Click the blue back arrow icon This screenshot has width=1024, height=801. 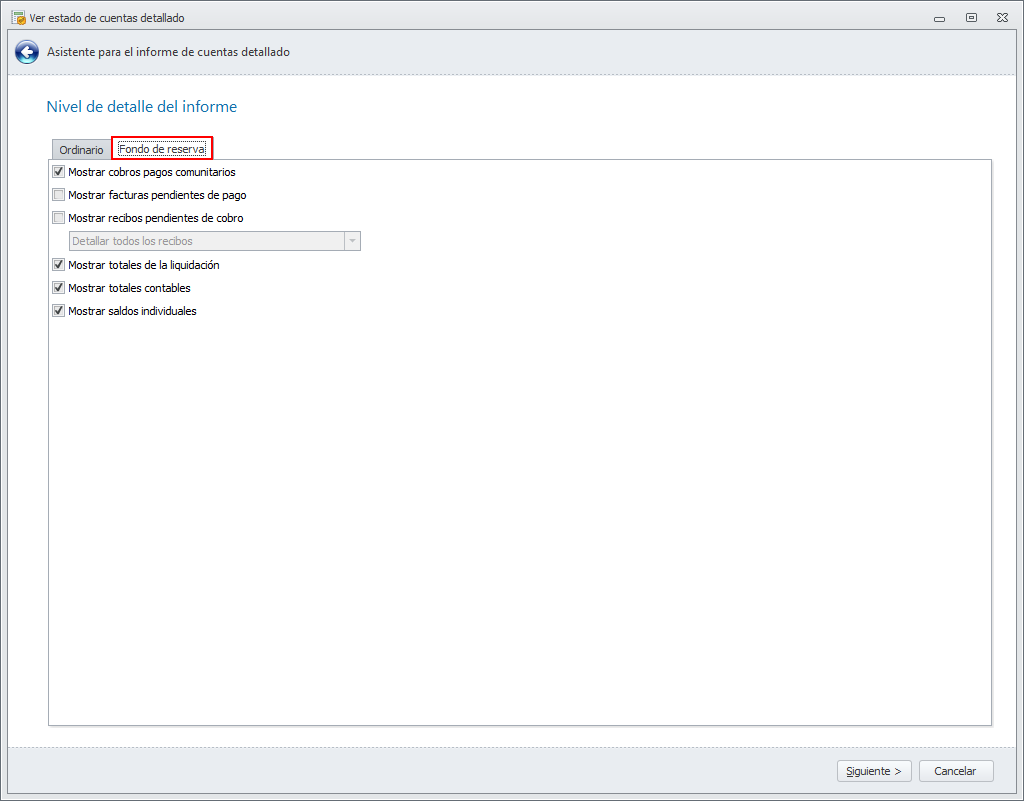pos(27,52)
